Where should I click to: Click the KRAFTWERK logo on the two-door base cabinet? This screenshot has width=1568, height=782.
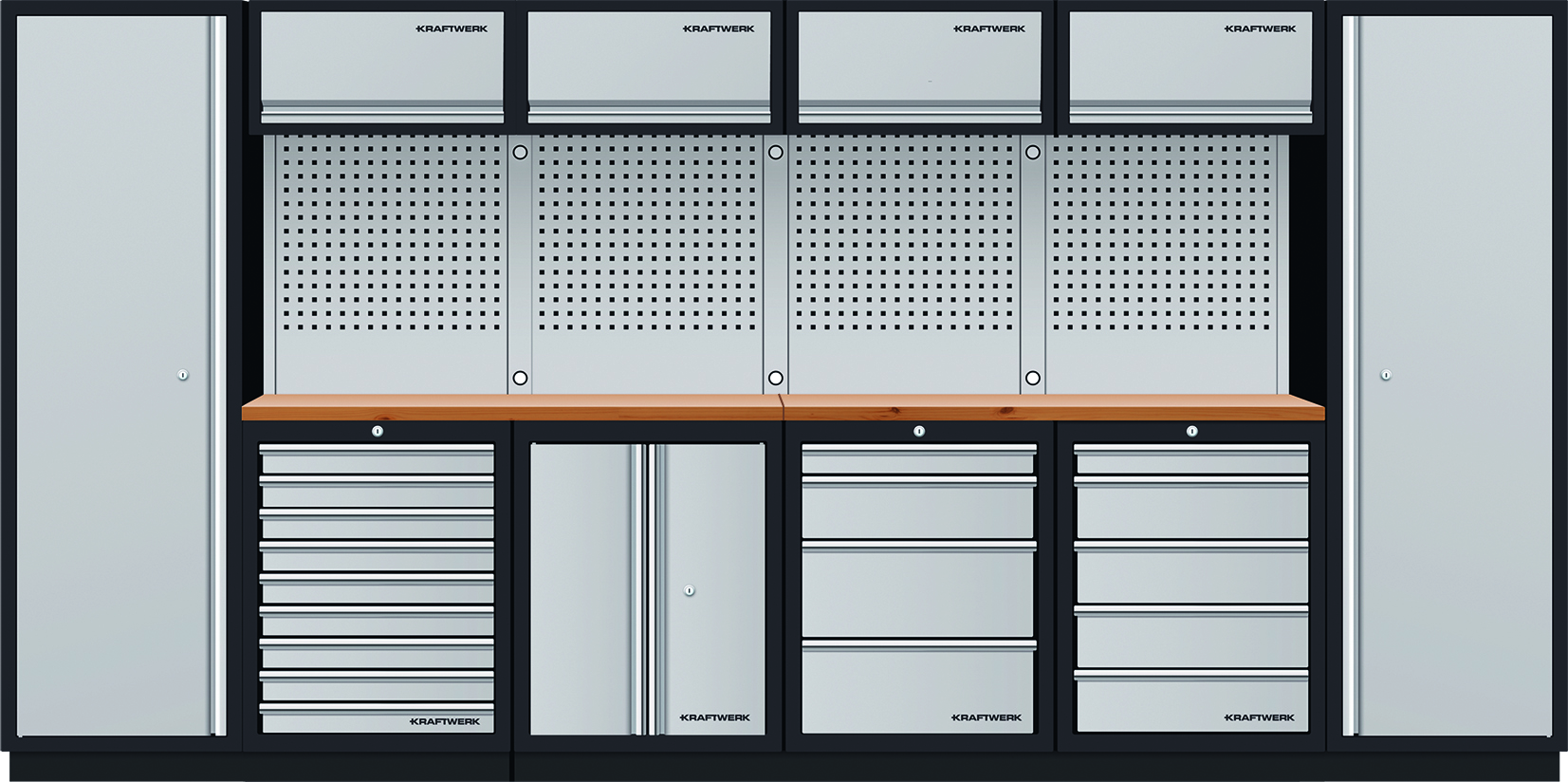pos(715,717)
